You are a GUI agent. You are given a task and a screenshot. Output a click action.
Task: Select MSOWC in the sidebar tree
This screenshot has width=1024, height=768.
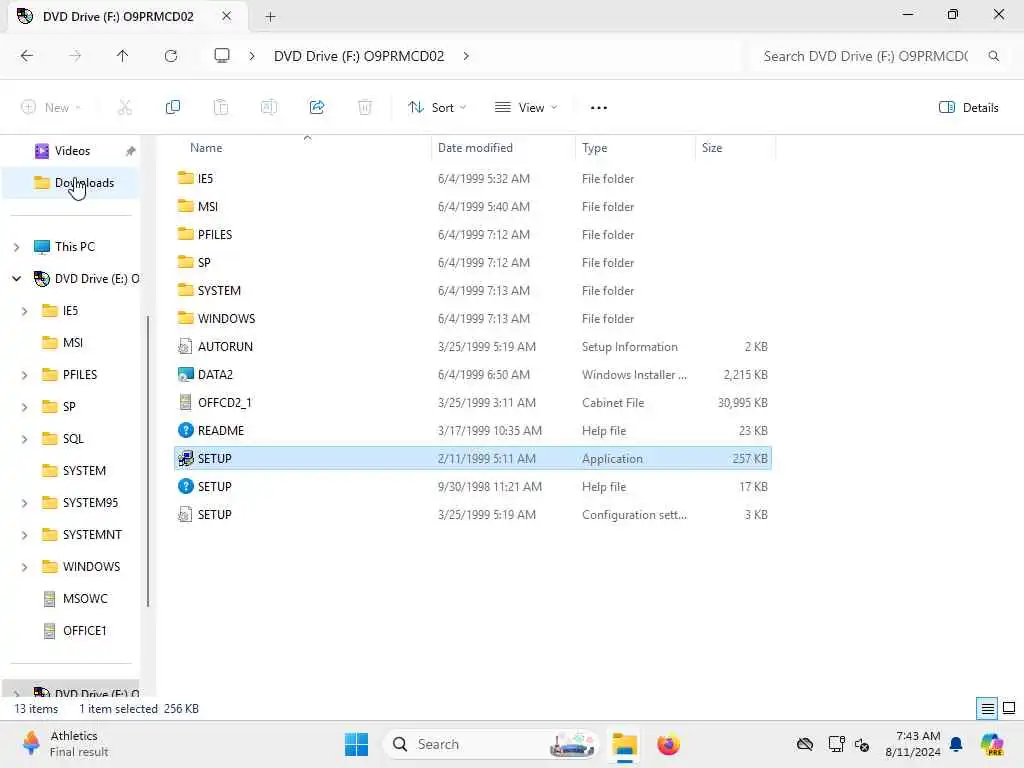85,599
